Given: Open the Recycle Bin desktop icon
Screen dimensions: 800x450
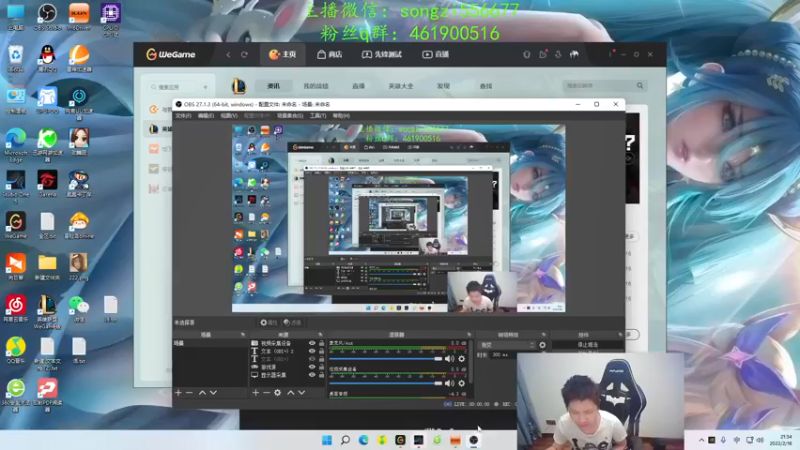Looking at the screenshot, I should 16,58.
